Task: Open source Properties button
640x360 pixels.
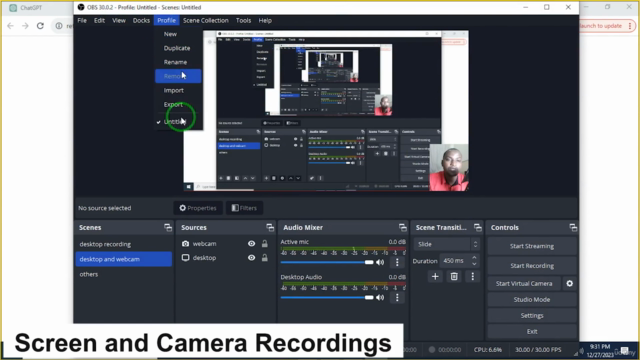Action: [198, 208]
